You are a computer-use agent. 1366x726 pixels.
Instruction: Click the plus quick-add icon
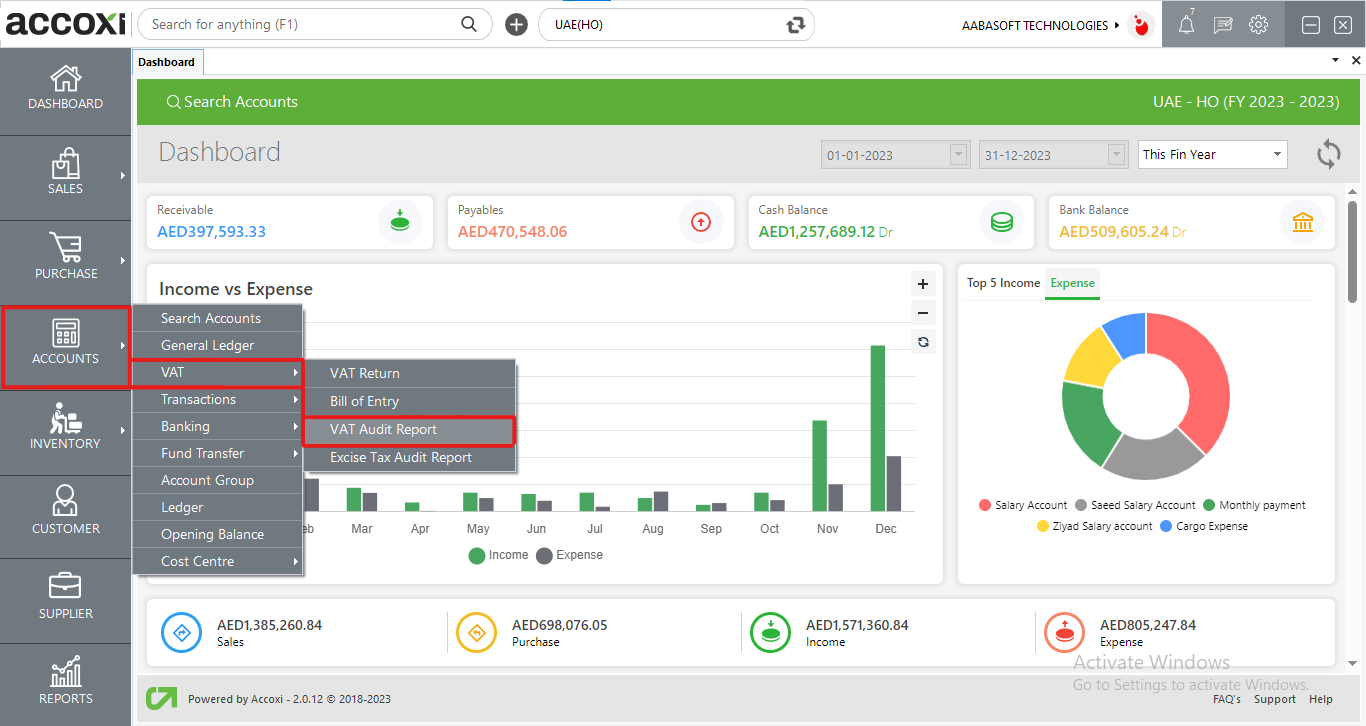pyautogui.click(x=516, y=25)
